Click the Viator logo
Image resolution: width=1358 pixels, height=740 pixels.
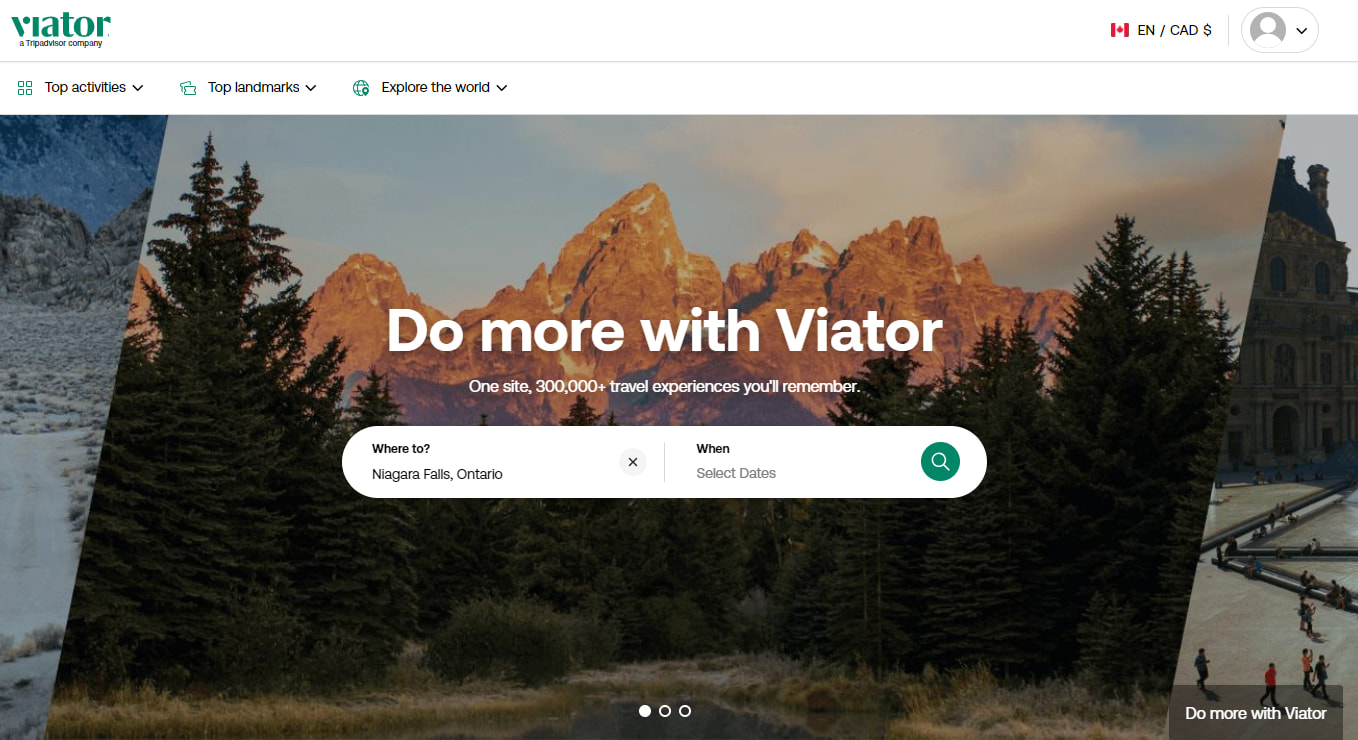[60, 24]
